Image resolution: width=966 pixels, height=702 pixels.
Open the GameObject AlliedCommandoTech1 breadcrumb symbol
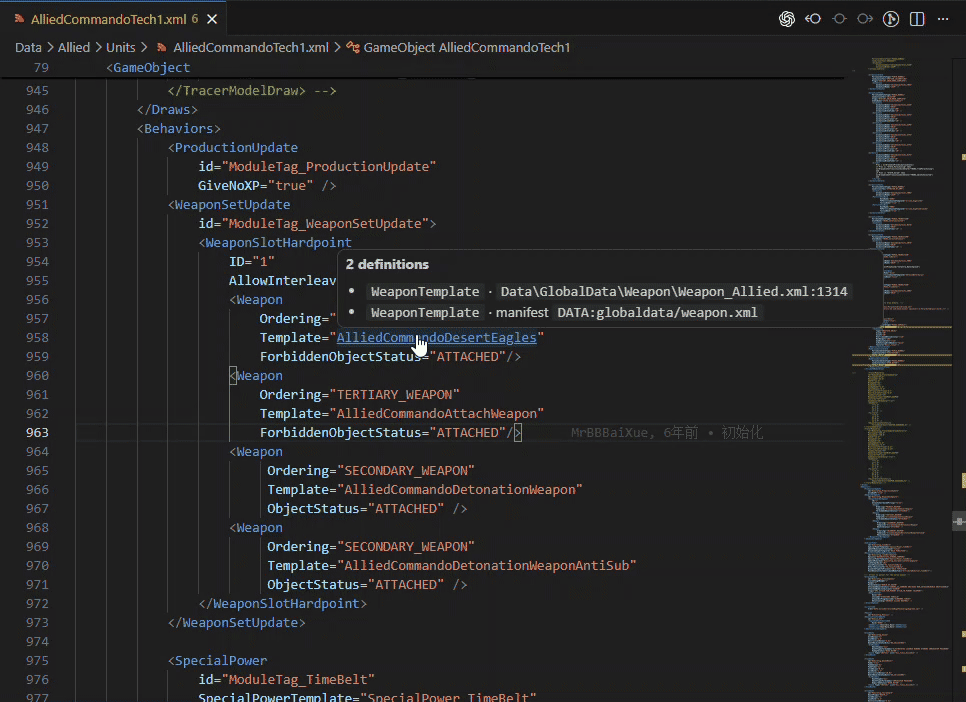click(x=466, y=47)
